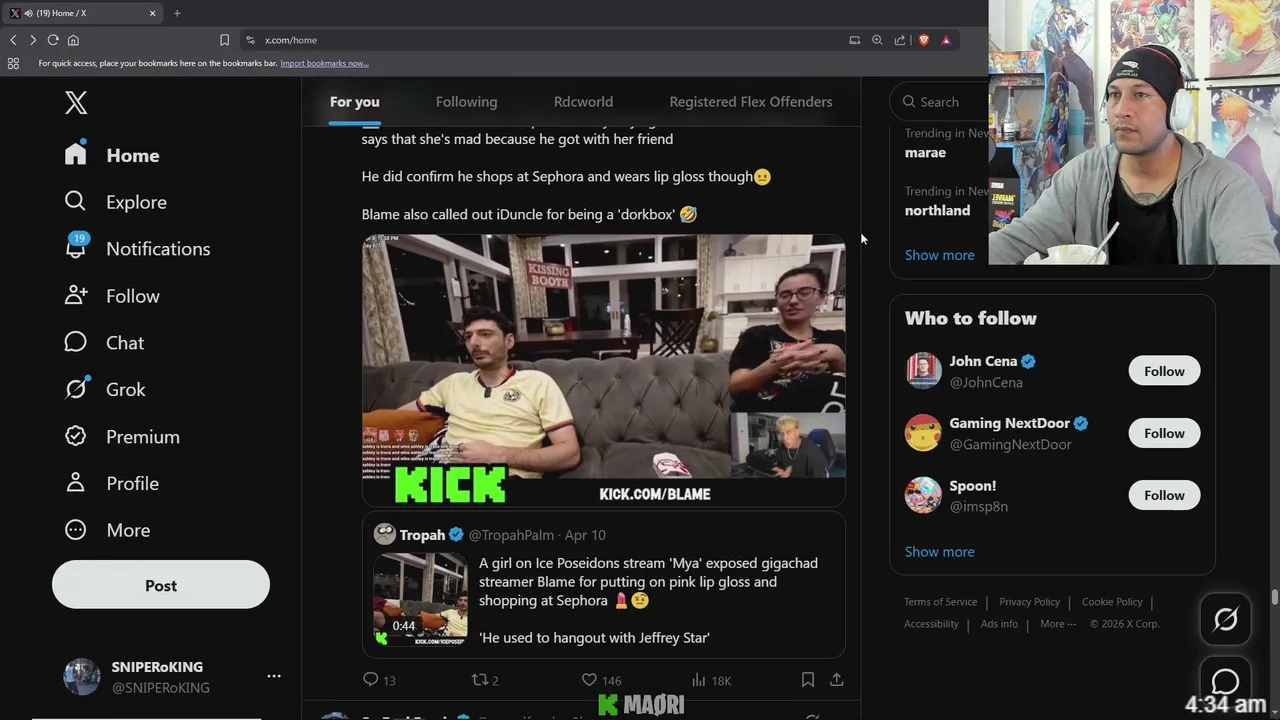
Task: Click Import bookmarks now link
Action: (x=324, y=63)
